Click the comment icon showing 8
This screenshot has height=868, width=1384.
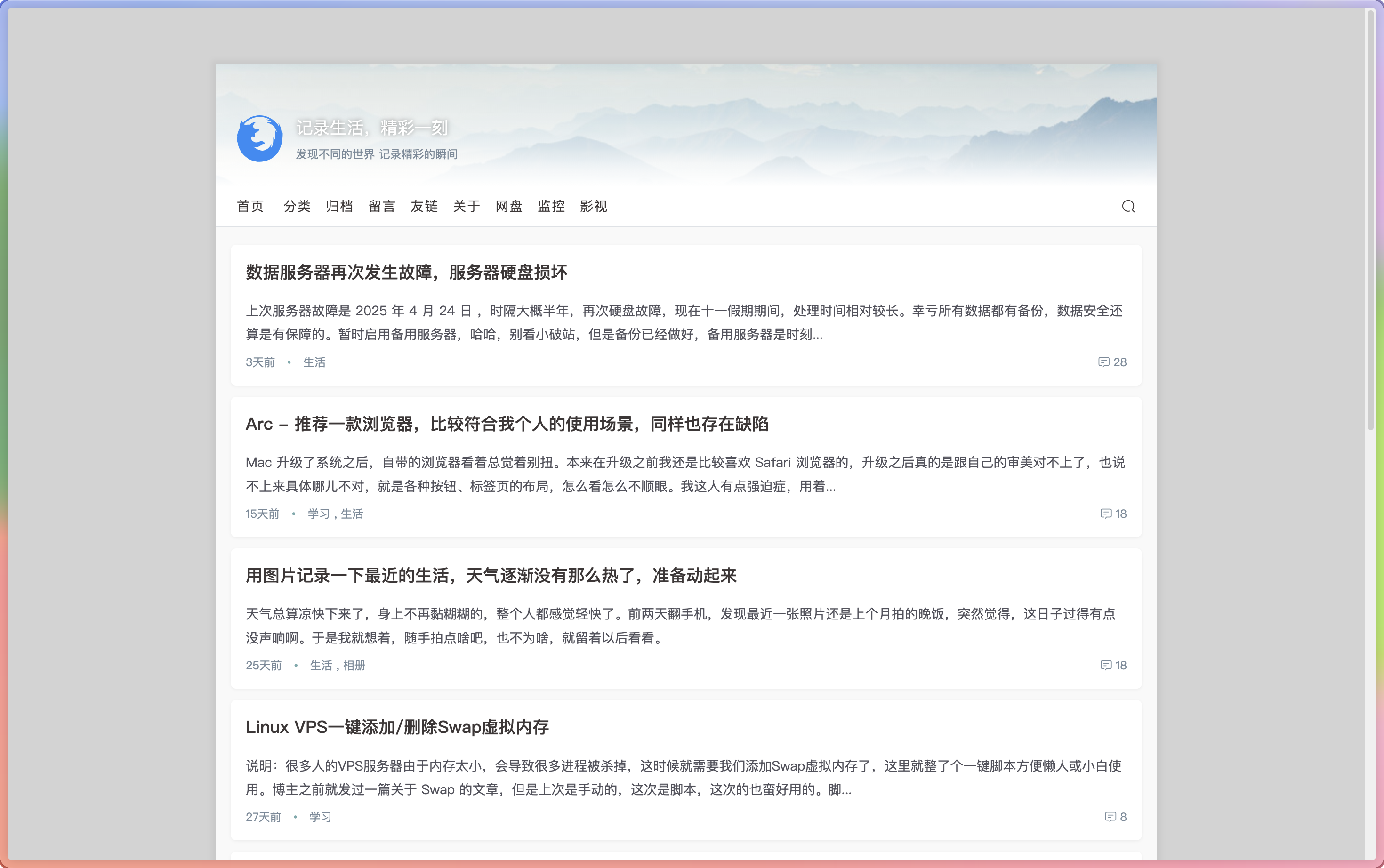[1110, 817]
